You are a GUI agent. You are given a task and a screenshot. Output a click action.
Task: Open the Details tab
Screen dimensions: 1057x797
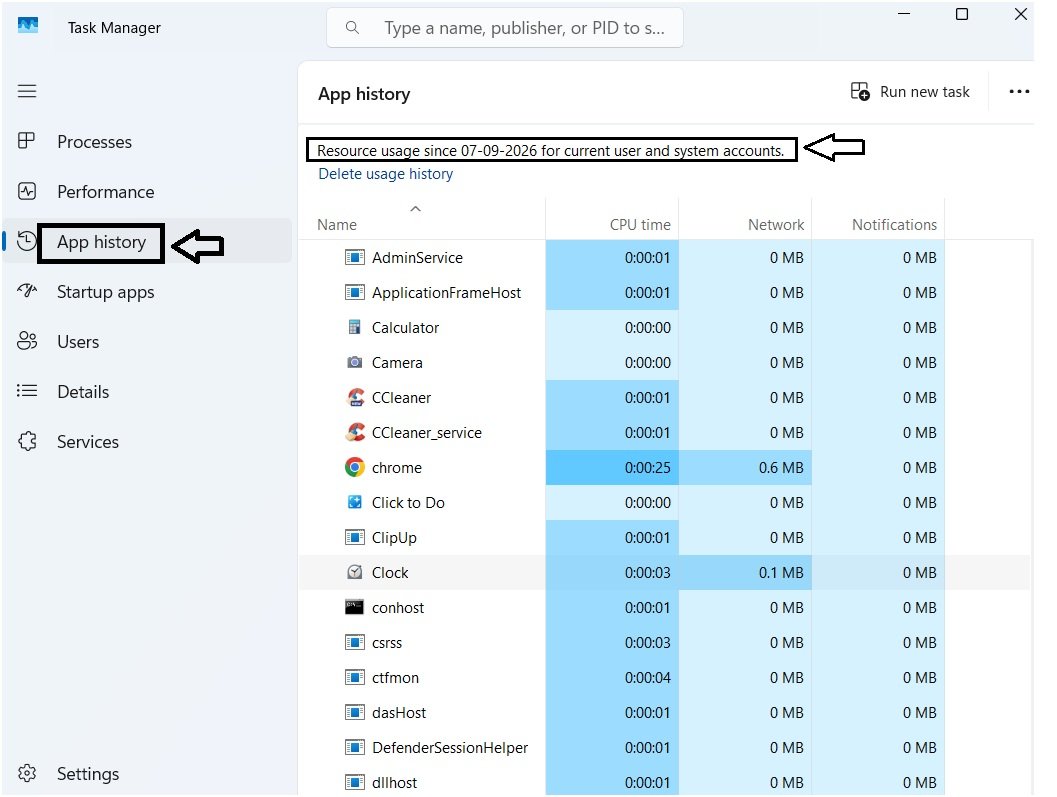(x=83, y=392)
